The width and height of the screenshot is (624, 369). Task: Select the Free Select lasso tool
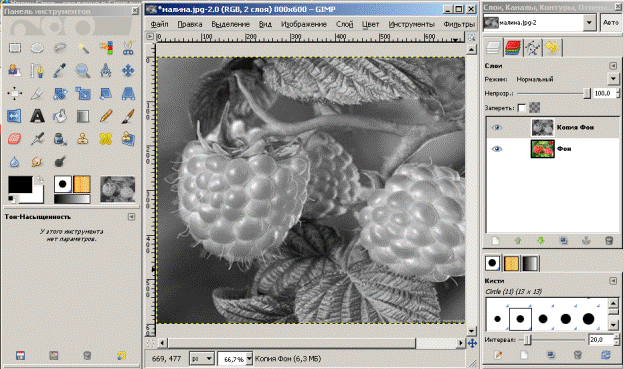click(60, 48)
